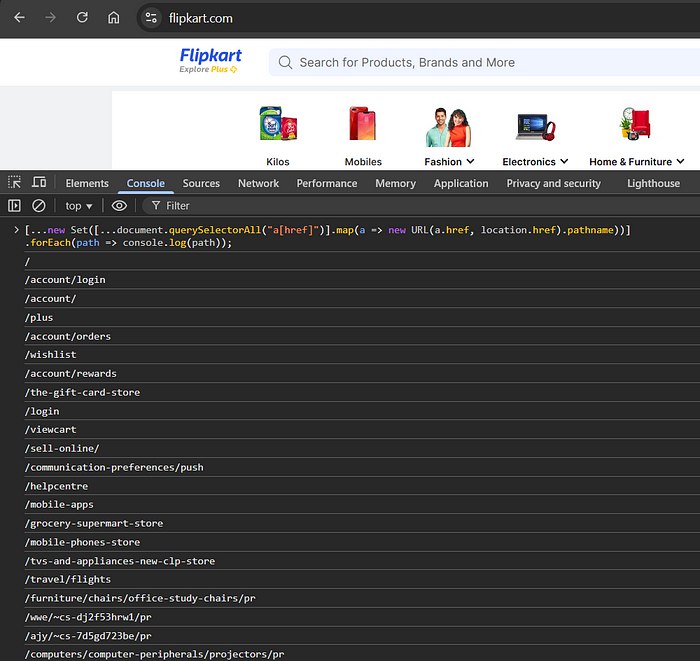Click the browser forward arrow
700x661 pixels.
click(50, 17)
